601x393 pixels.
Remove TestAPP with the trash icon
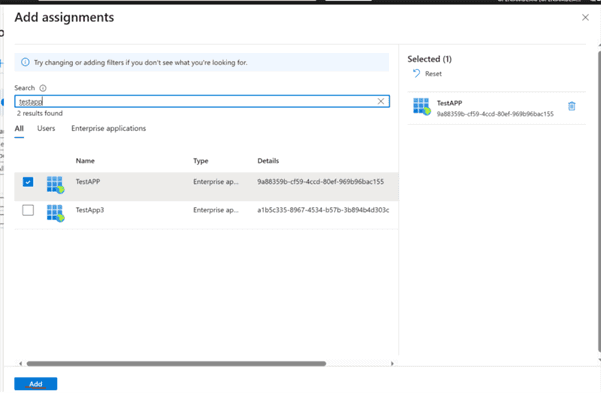click(571, 106)
